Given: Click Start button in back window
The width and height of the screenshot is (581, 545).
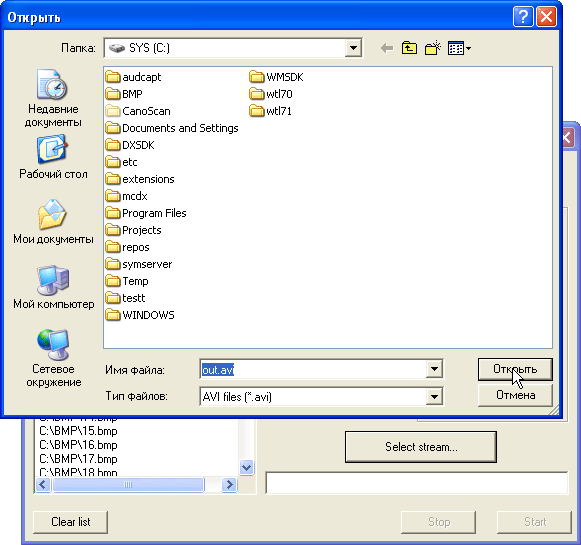Looking at the screenshot, I should [x=534, y=522].
